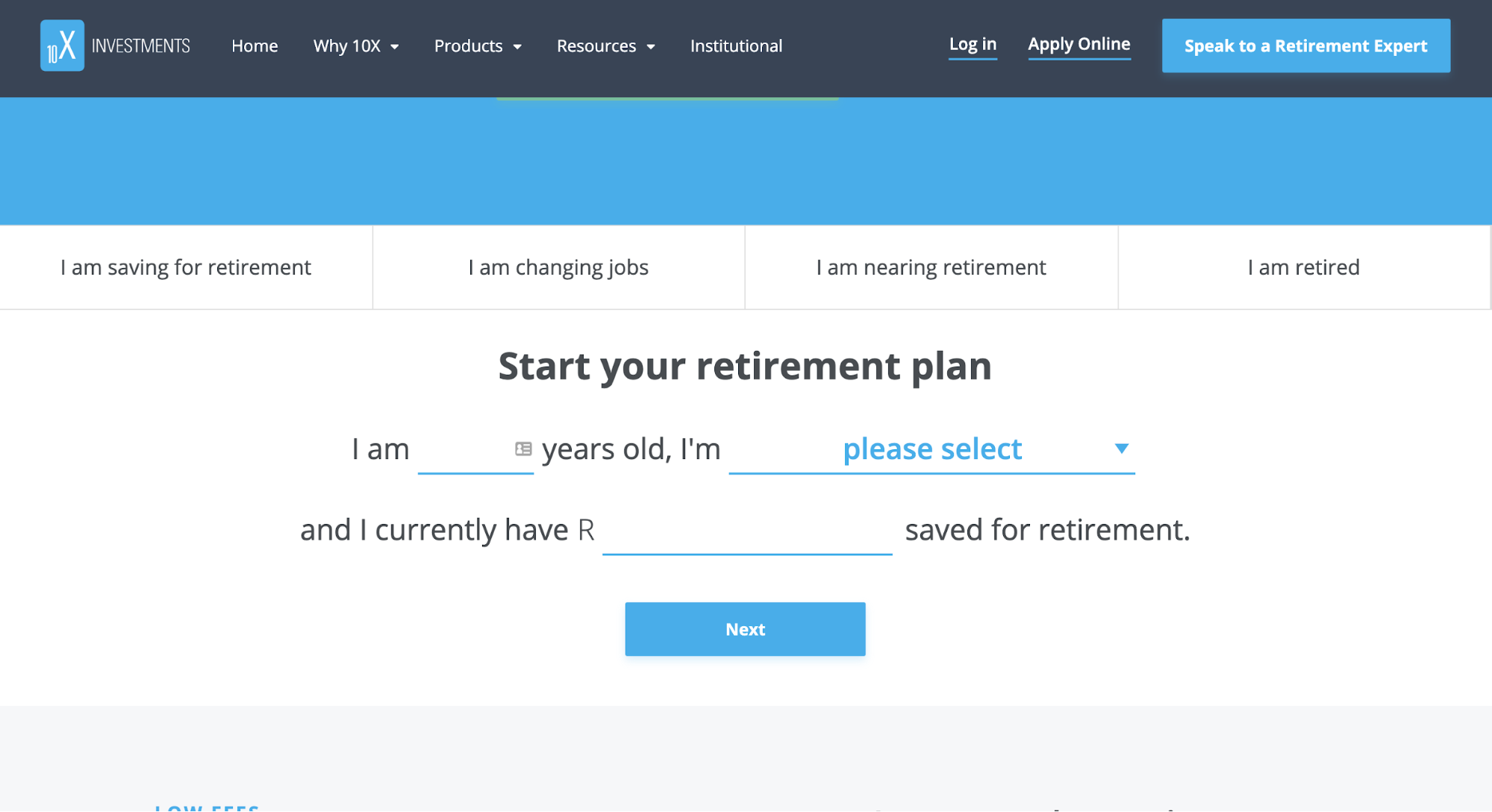The width and height of the screenshot is (1492, 812).
Task: Select the I am retired tab
Action: [1304, 267]
